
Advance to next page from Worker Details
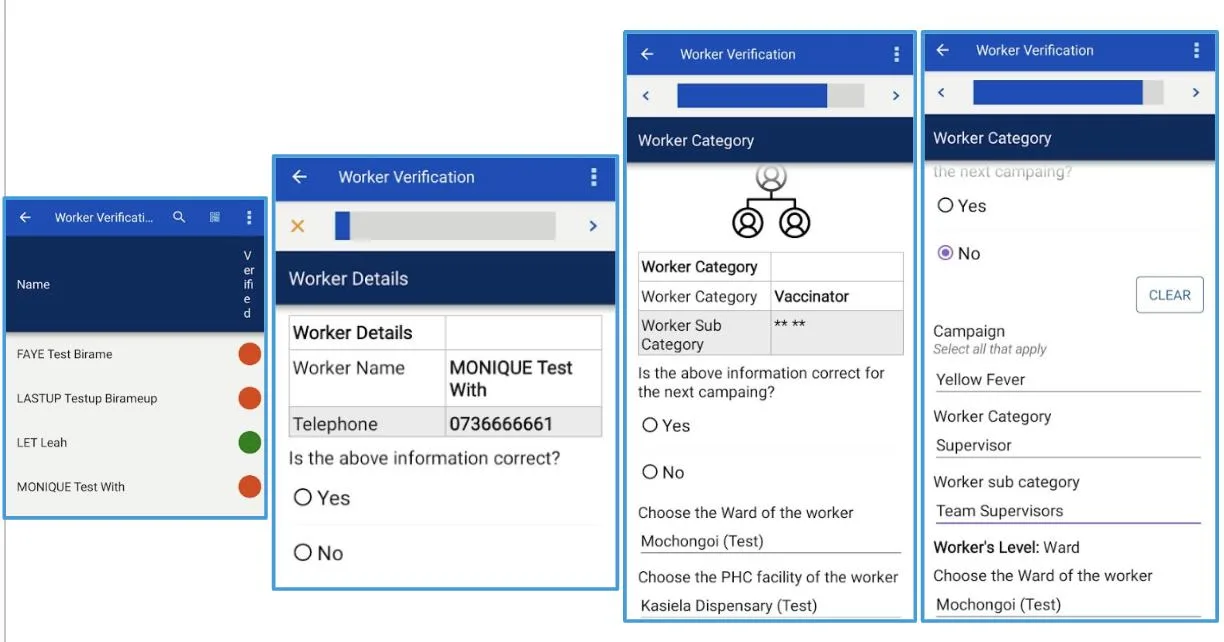point(593,226)
